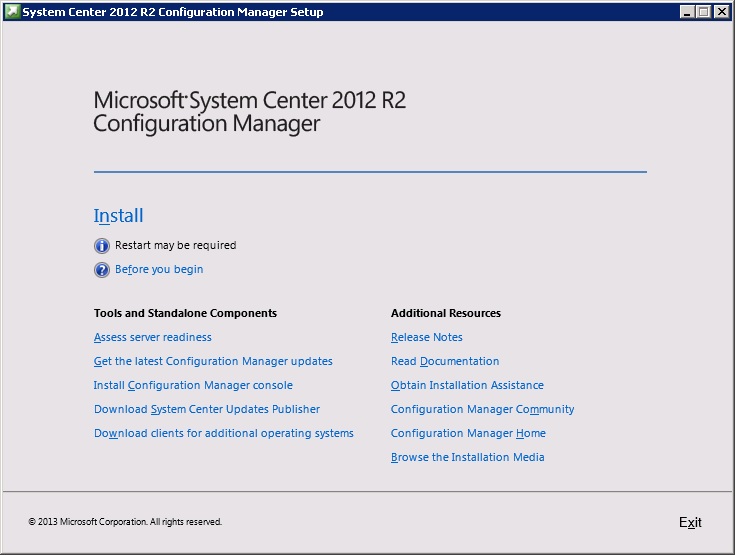Select Install Configuration Manager console

click(193, 386)
